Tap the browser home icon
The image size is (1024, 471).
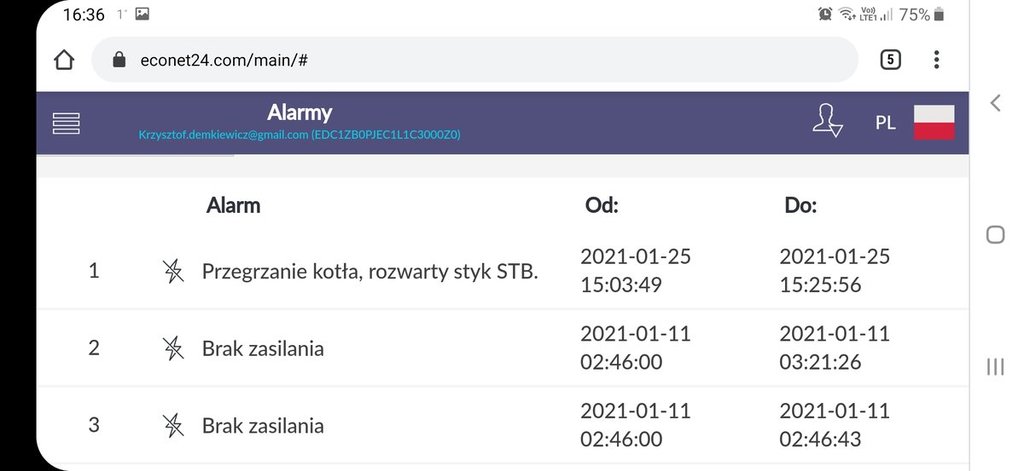(64, 60)
